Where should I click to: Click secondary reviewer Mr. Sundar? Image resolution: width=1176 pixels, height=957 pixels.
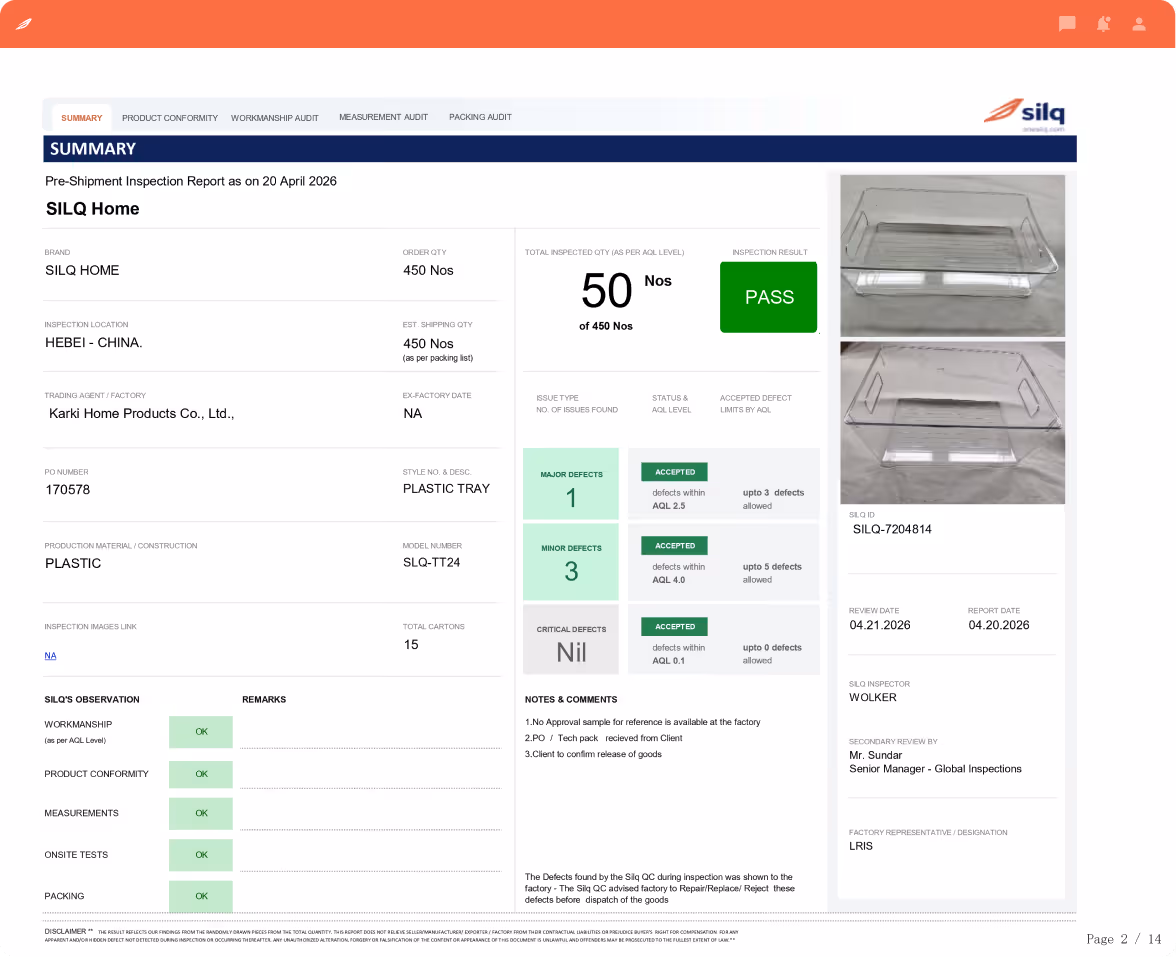click(875, 755)
